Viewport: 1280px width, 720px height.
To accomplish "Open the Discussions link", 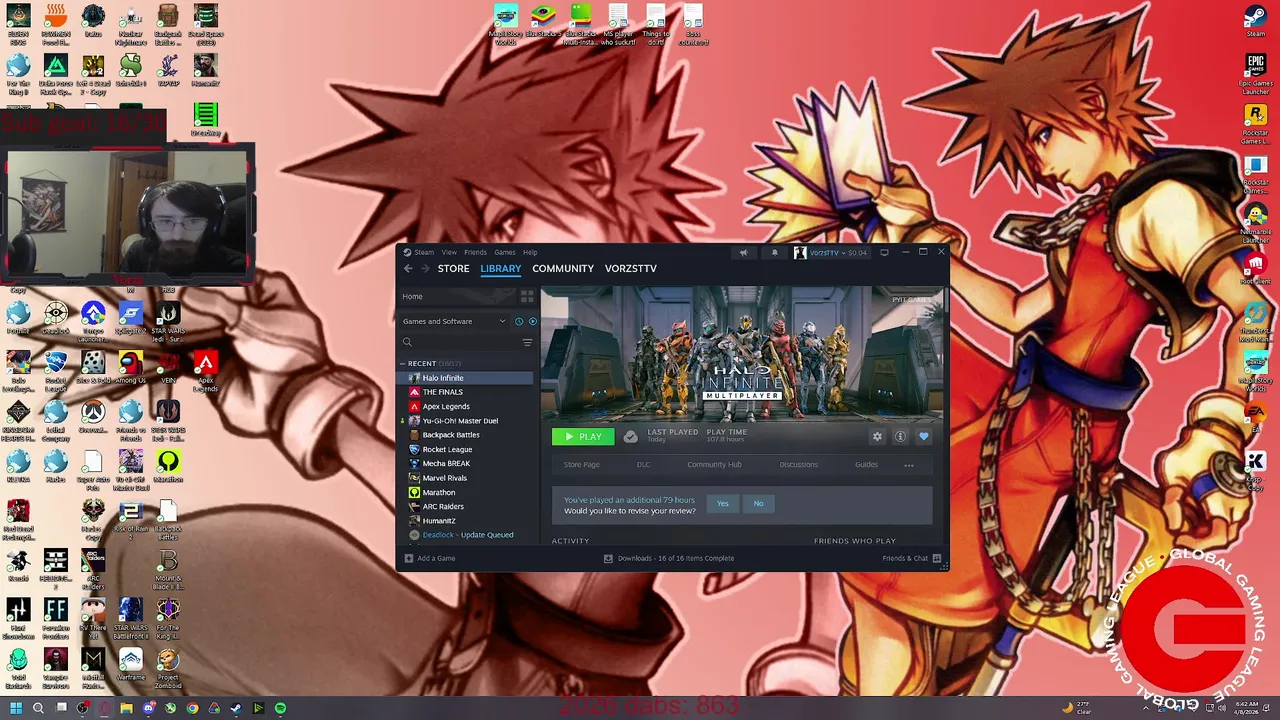I will tap(798, 464).
